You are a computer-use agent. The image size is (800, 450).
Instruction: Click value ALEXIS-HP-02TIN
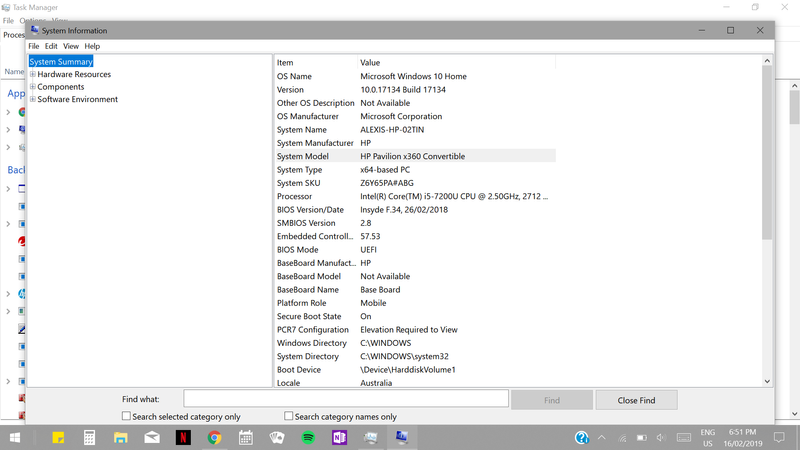tap(392, 130)
